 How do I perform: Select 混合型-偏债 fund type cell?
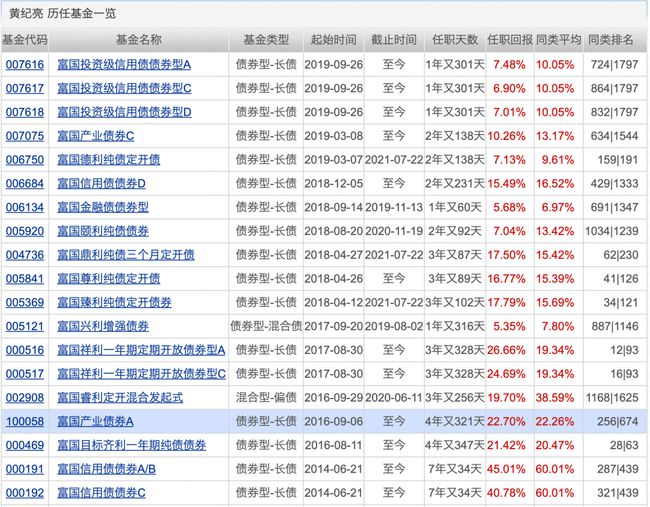pyautogui.click(x=266, y=398)
